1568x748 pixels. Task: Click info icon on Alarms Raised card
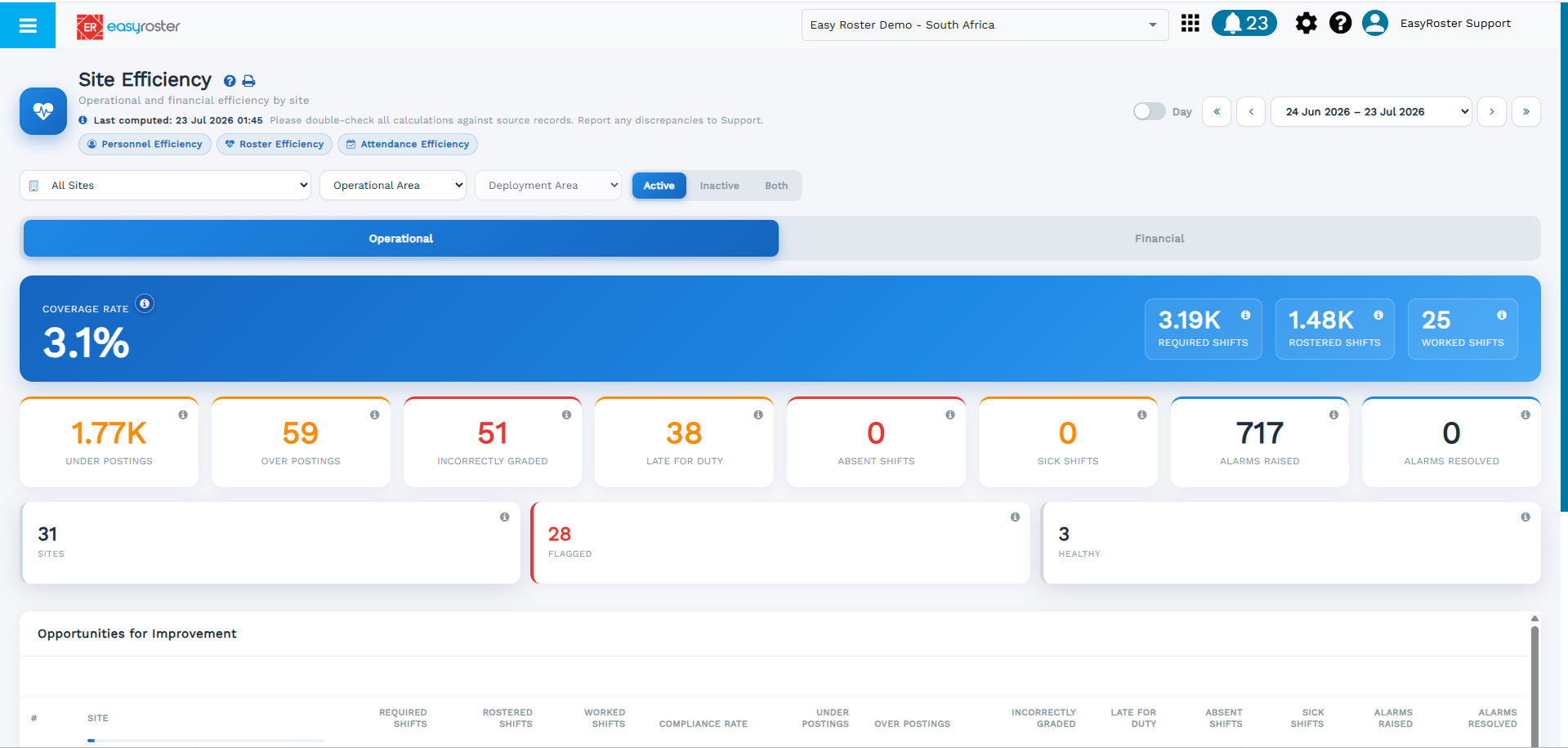(x=1333, y=414)
